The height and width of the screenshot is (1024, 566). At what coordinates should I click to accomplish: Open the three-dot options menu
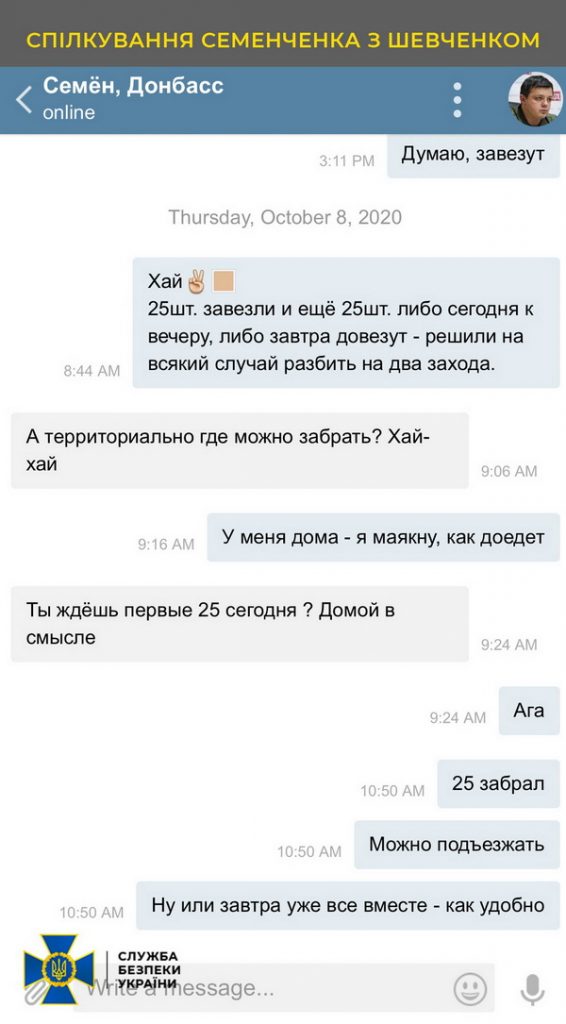(x=458, y=100)
